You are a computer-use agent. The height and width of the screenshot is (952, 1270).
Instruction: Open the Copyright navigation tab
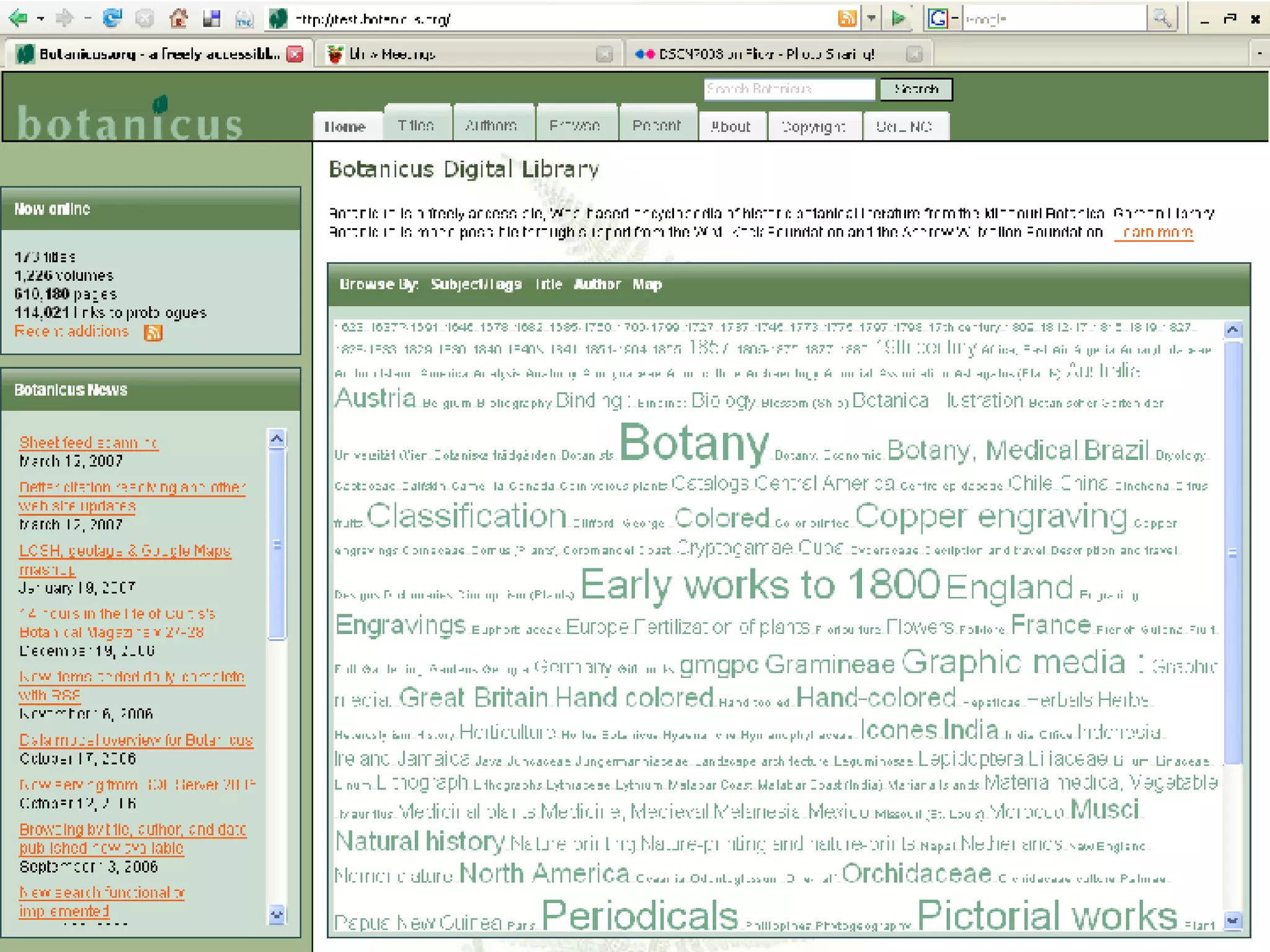[815, 126]
